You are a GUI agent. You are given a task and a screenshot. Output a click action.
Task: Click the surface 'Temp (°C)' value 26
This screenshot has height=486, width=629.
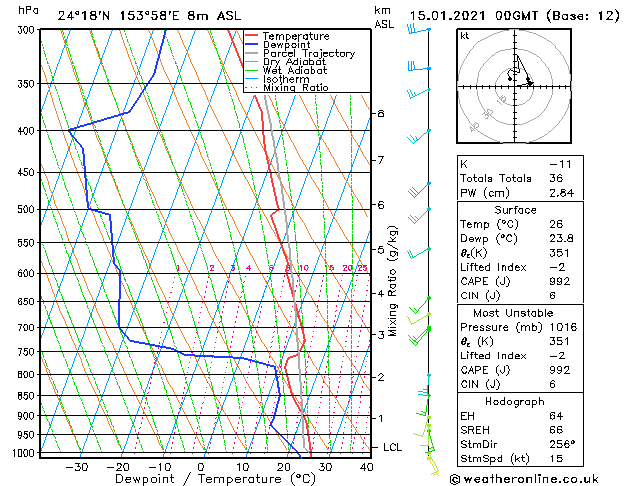pyautogui.click(x=556, y=224)
